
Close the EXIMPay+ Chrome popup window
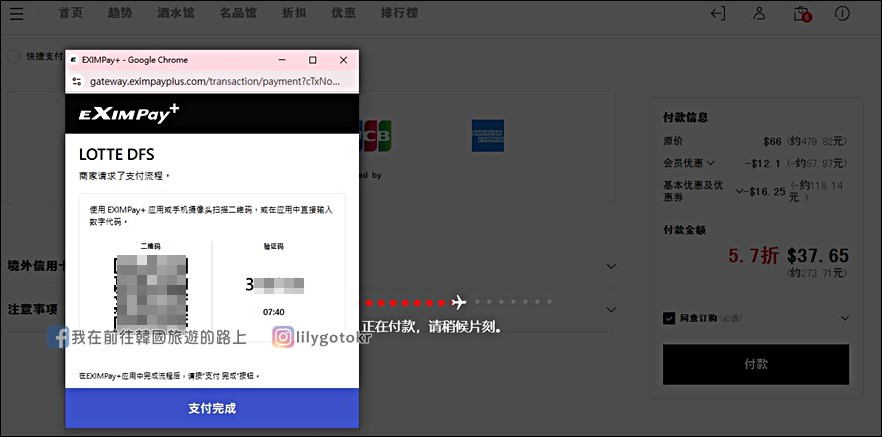coord(344,60)
